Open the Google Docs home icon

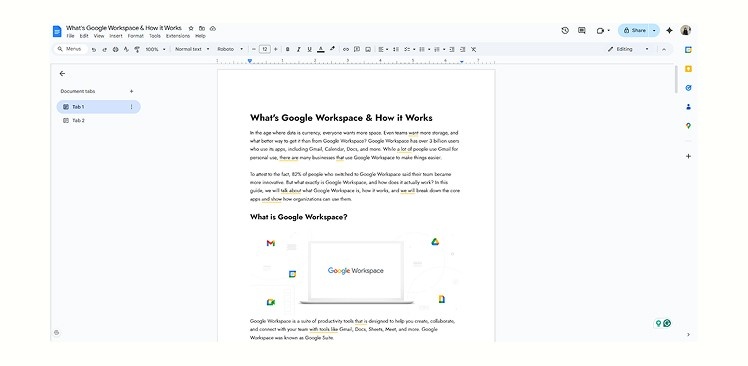pyautogui.click(x=57, y=31)
